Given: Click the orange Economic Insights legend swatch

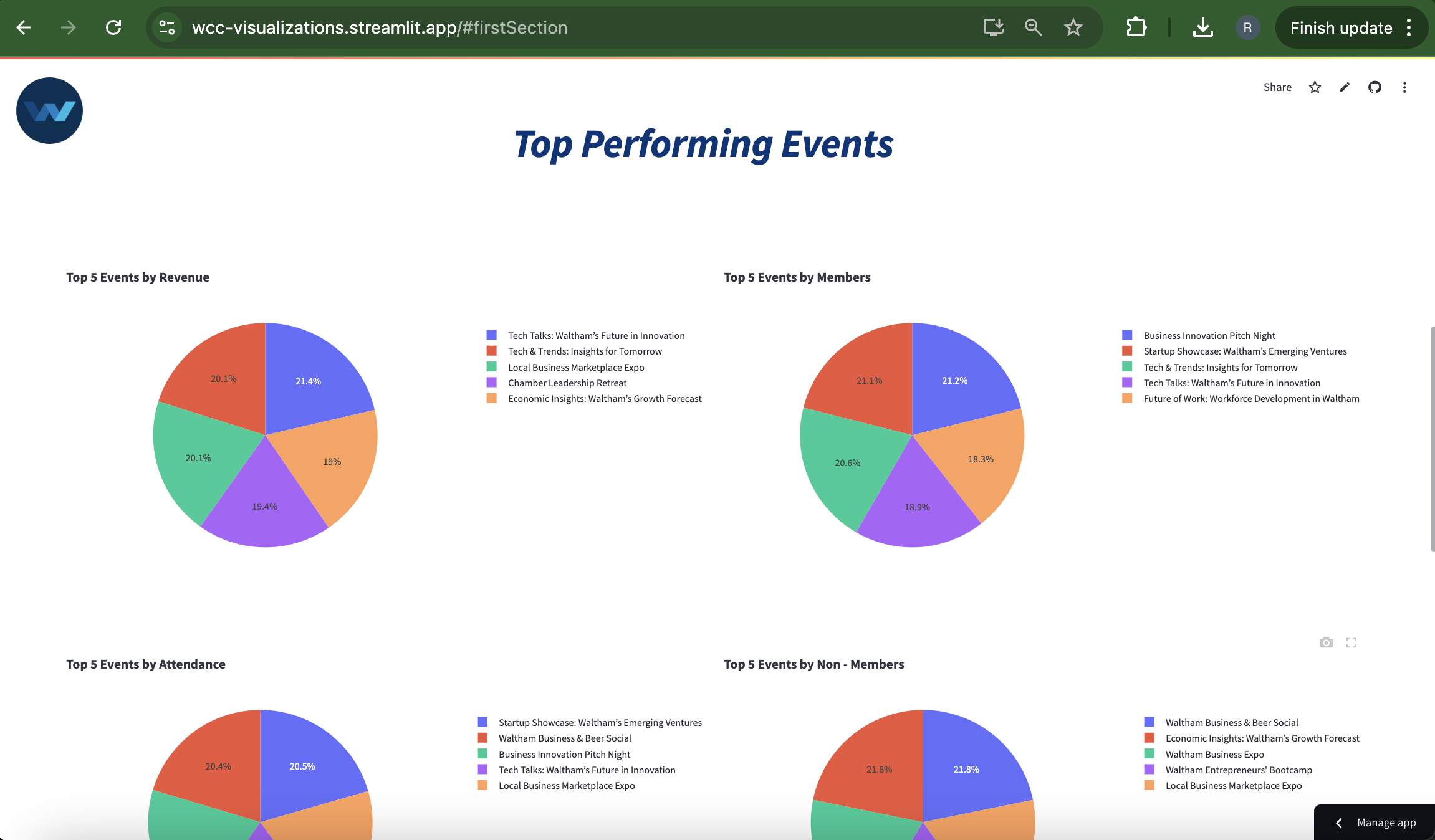Looking at the screenshot, I should 492,398.
